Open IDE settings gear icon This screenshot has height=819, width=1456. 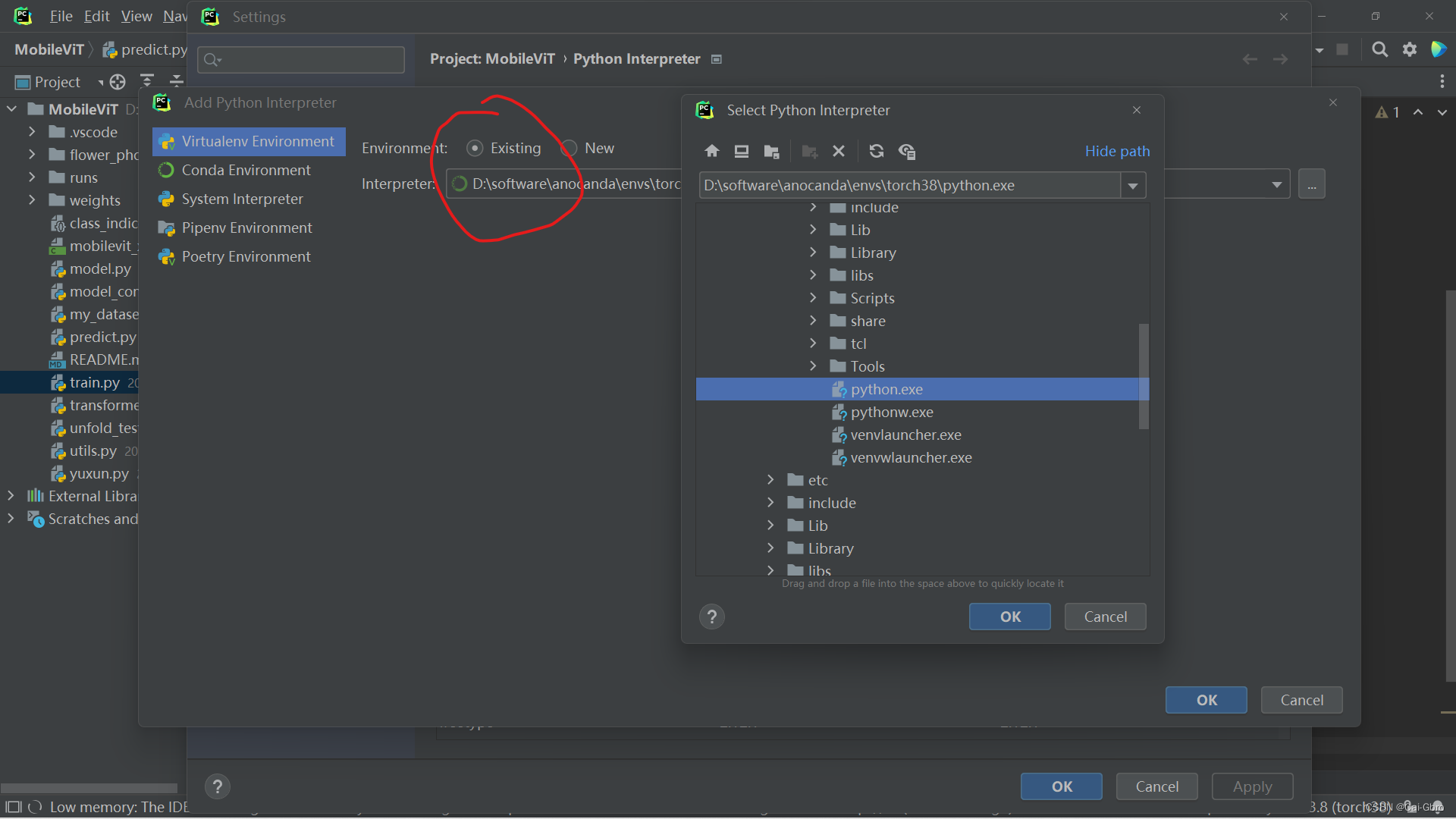click(1410, 49)
